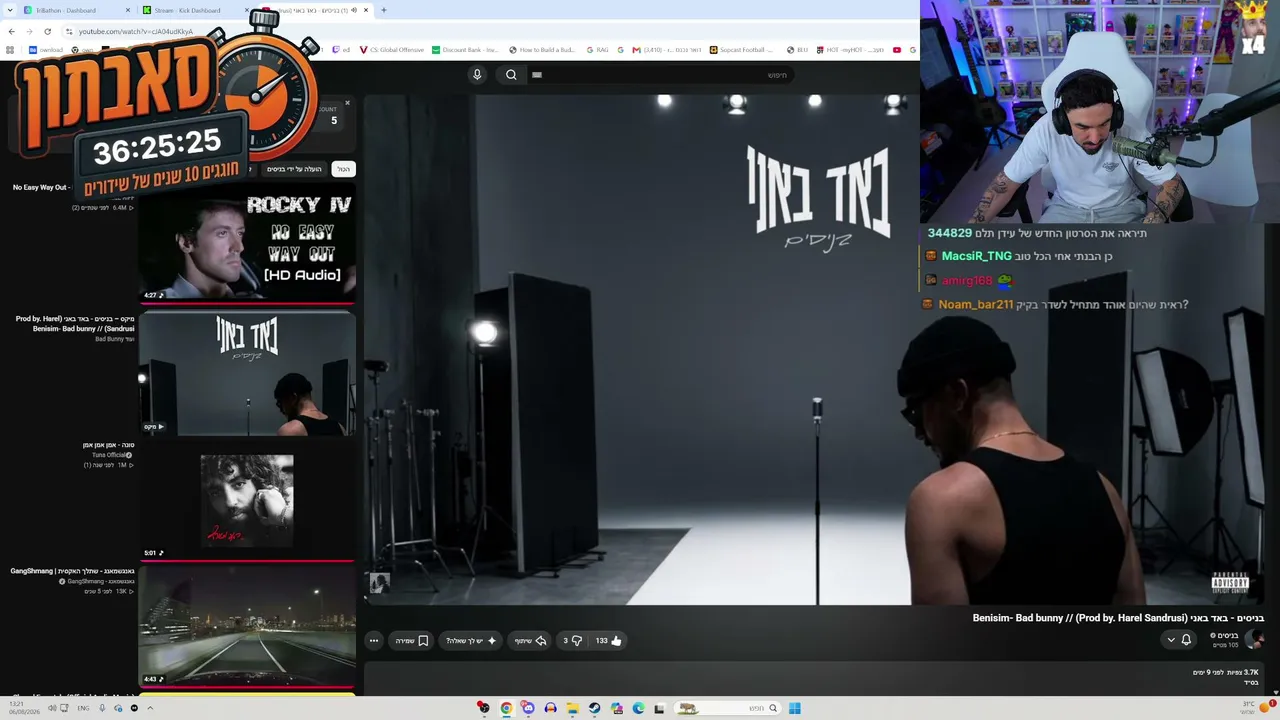The image size is (1280, 720).
Task: Open the Benisim channel avatar
Action: tap(1254, 640)
